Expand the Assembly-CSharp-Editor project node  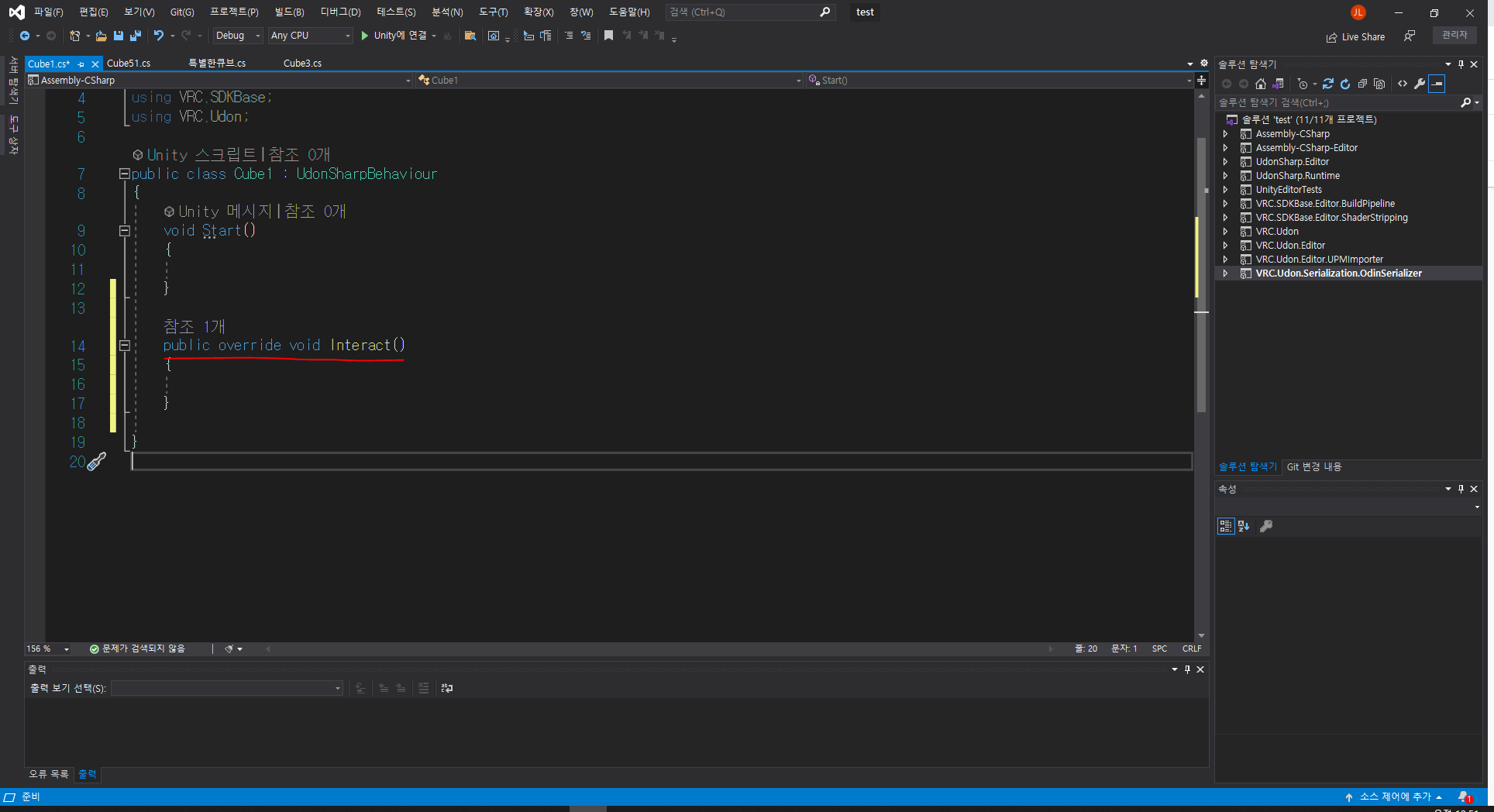pyautogui.click(x=1225, y=148)
